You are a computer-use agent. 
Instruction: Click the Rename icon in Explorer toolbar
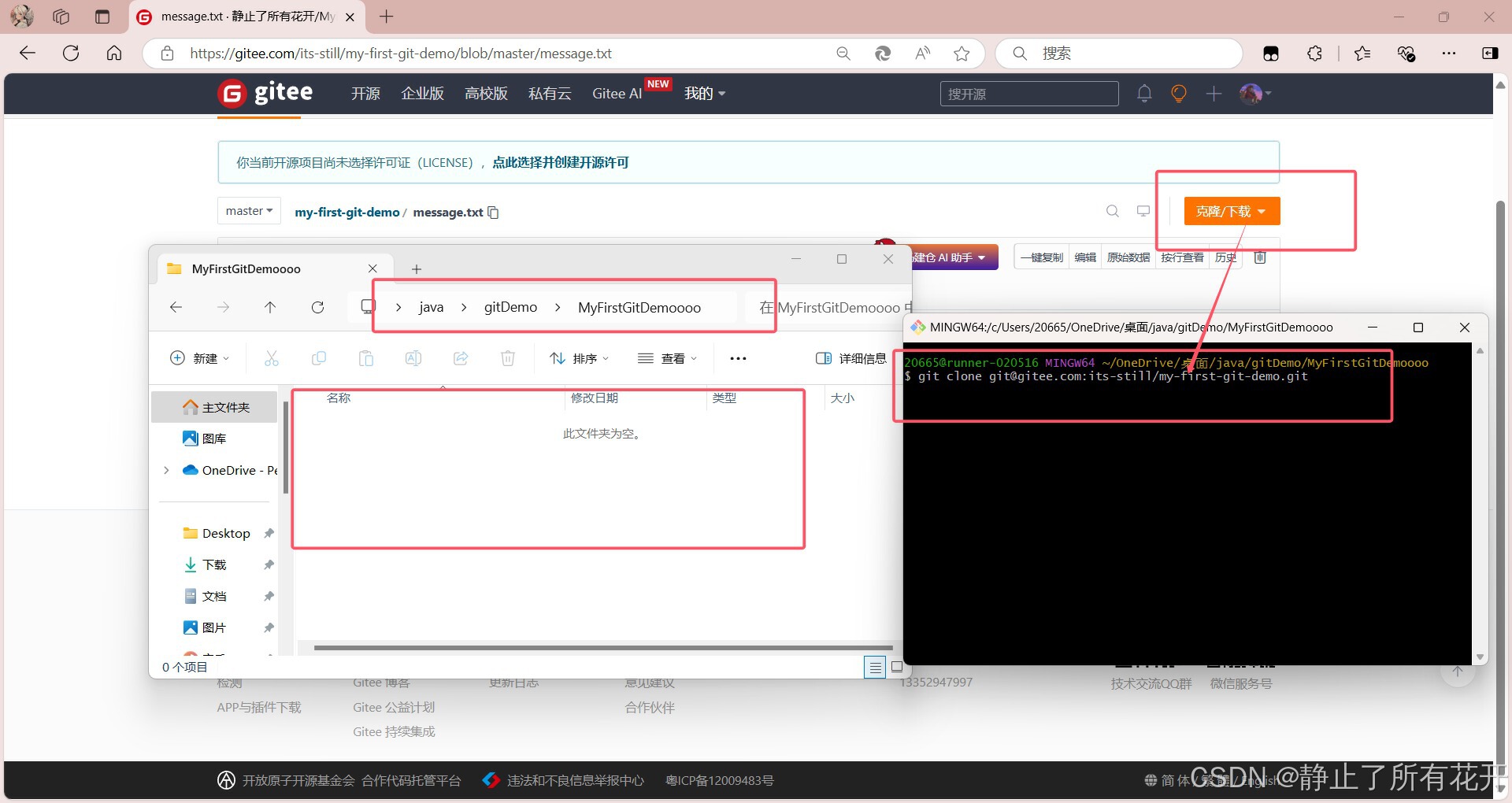click(413, 358)
